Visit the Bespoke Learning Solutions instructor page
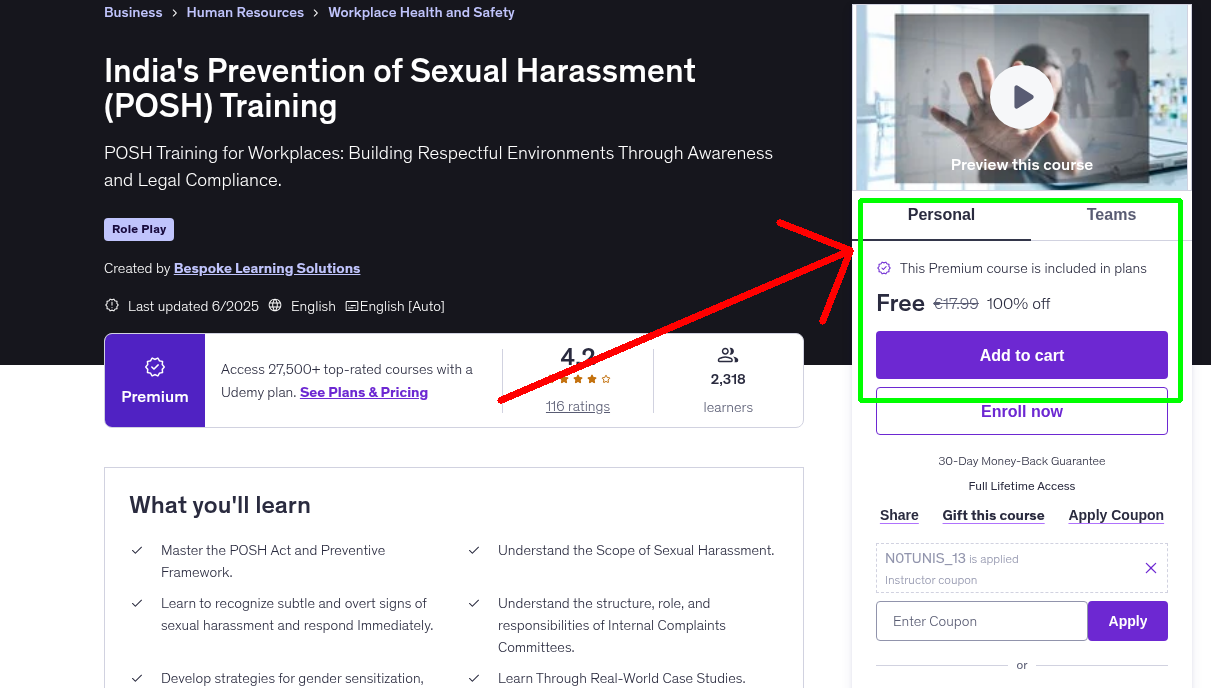Image resolution: width=1211 pixels, height=688 pixels. tap(266, 268)
